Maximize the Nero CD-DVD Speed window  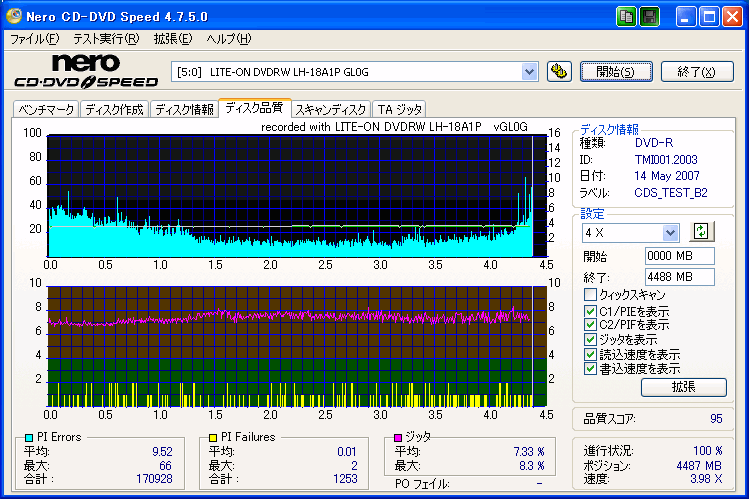(x=709, y=17)
